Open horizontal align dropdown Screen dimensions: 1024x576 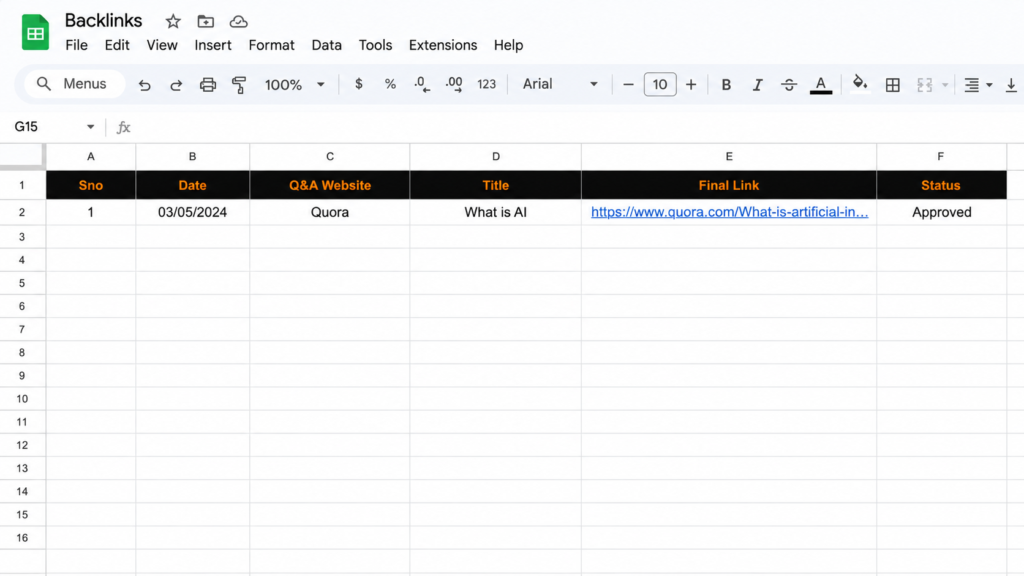tap(978, 85)
